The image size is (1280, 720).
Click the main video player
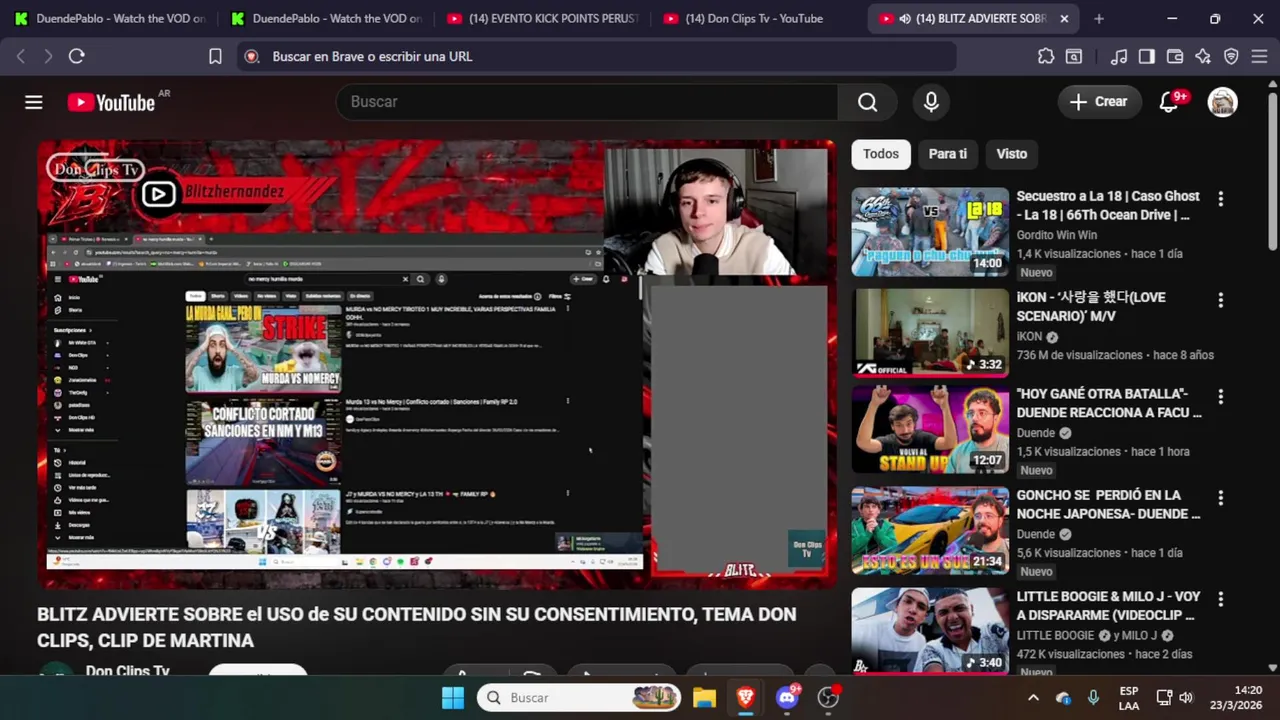(437, 364)
